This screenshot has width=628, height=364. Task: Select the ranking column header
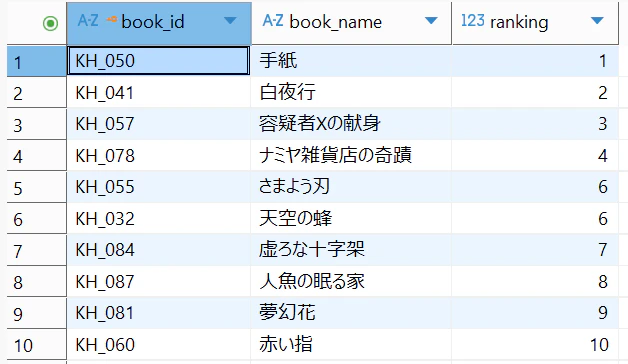(535, 23)
